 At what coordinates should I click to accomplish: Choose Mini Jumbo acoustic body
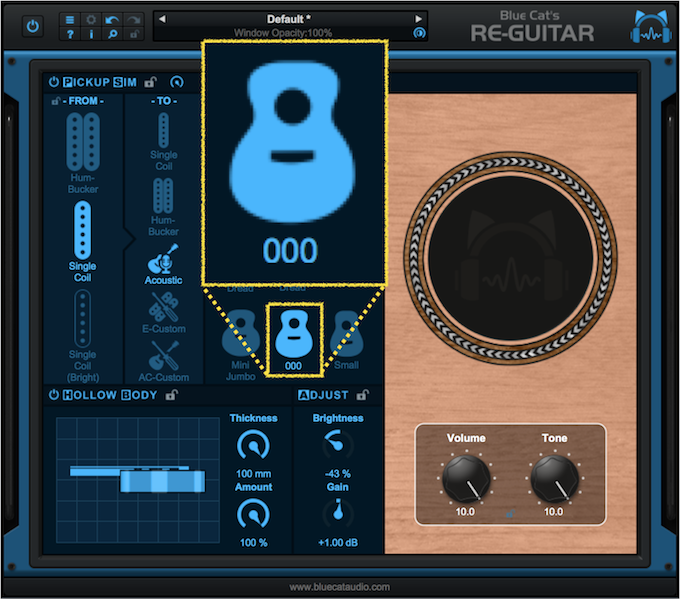(241, 345)
